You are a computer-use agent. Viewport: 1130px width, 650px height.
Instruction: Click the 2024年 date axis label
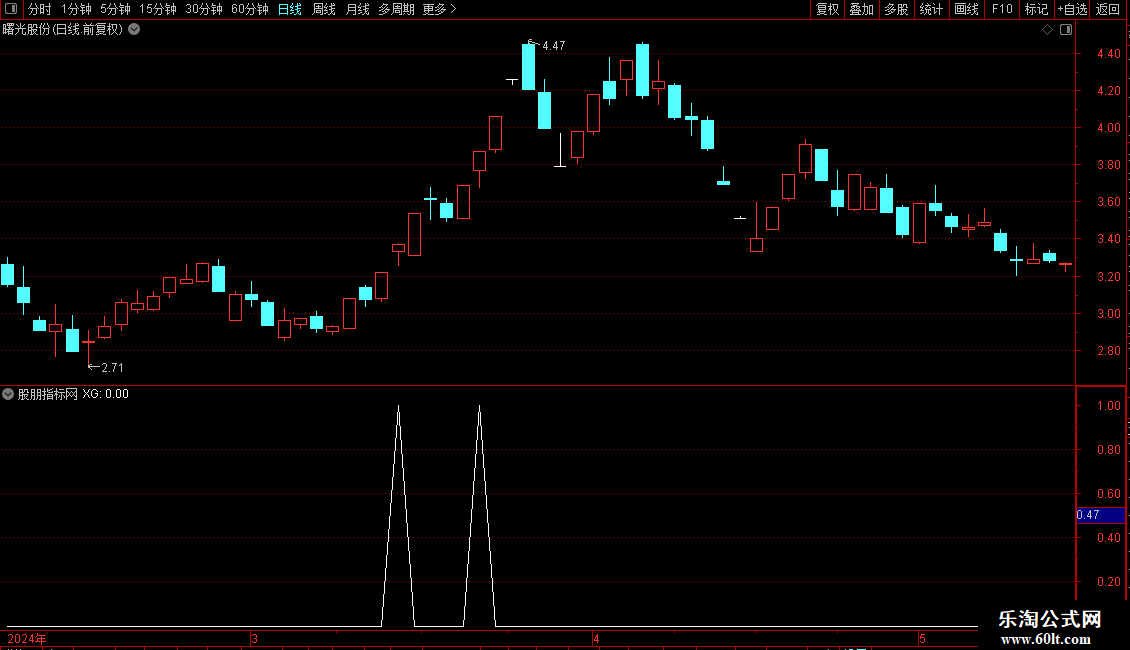click(x=27, y=638)
